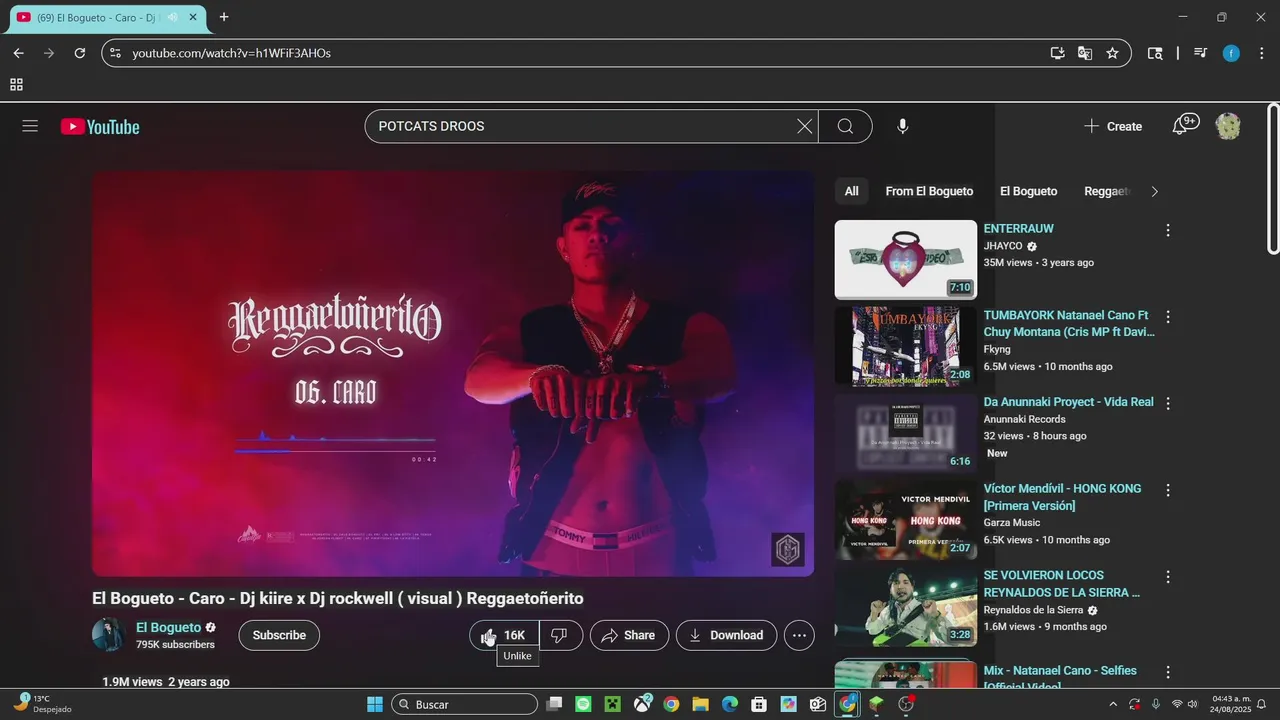Click the video player to pause

click(453, 373)
